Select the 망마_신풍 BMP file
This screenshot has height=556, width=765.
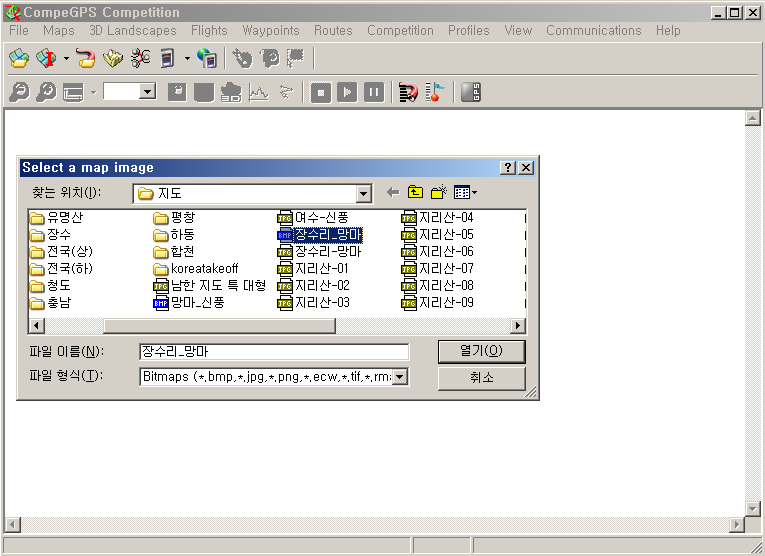click(x=189, y=303)
